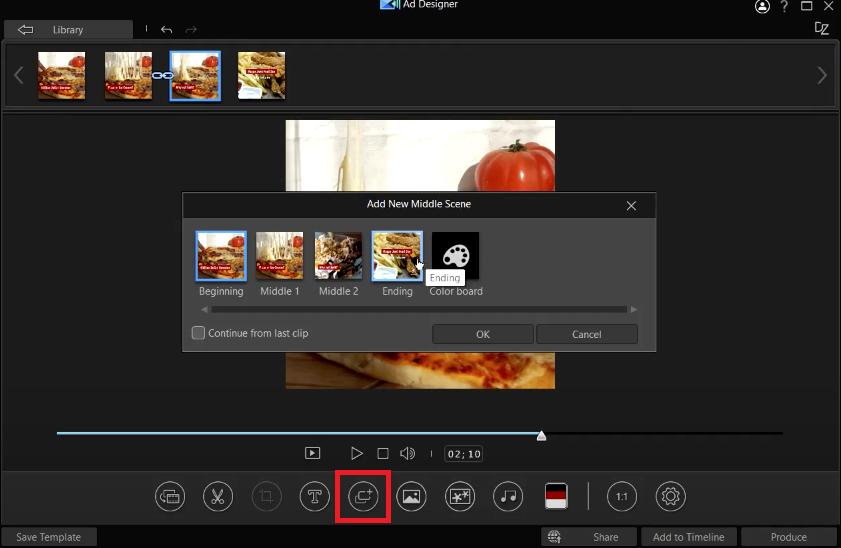The width and height of the screenshot is (841, 548).
Task: Click the replace media clip icon in toolbar
Action: [170, 497]
